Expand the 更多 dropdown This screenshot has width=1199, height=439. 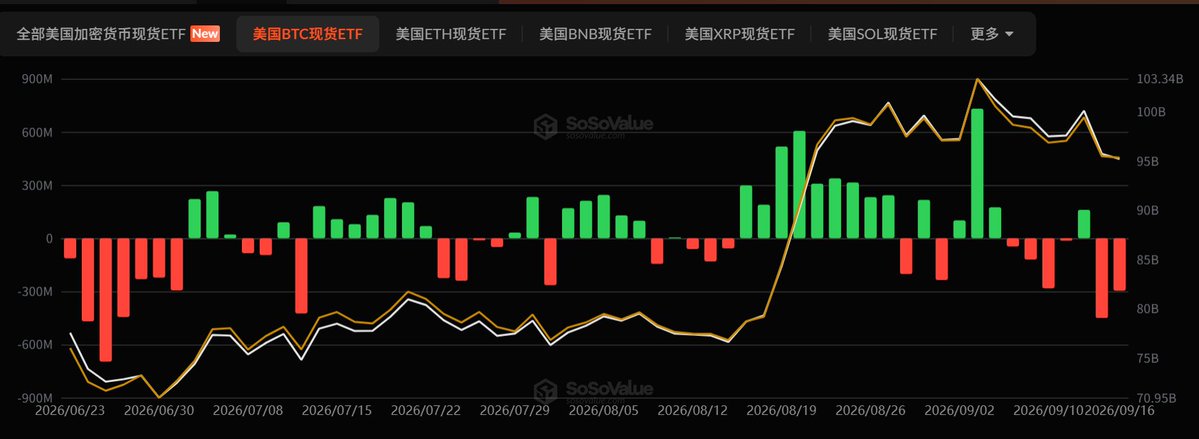992,34
